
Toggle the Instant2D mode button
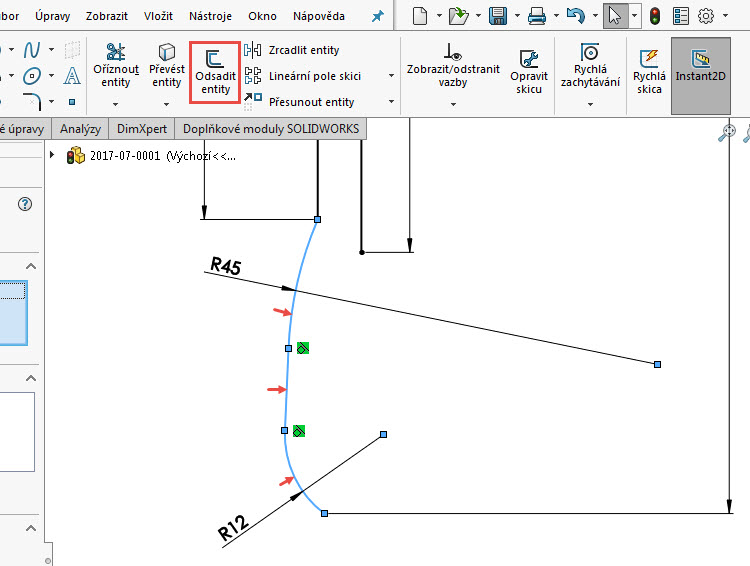tap(700, 74)
